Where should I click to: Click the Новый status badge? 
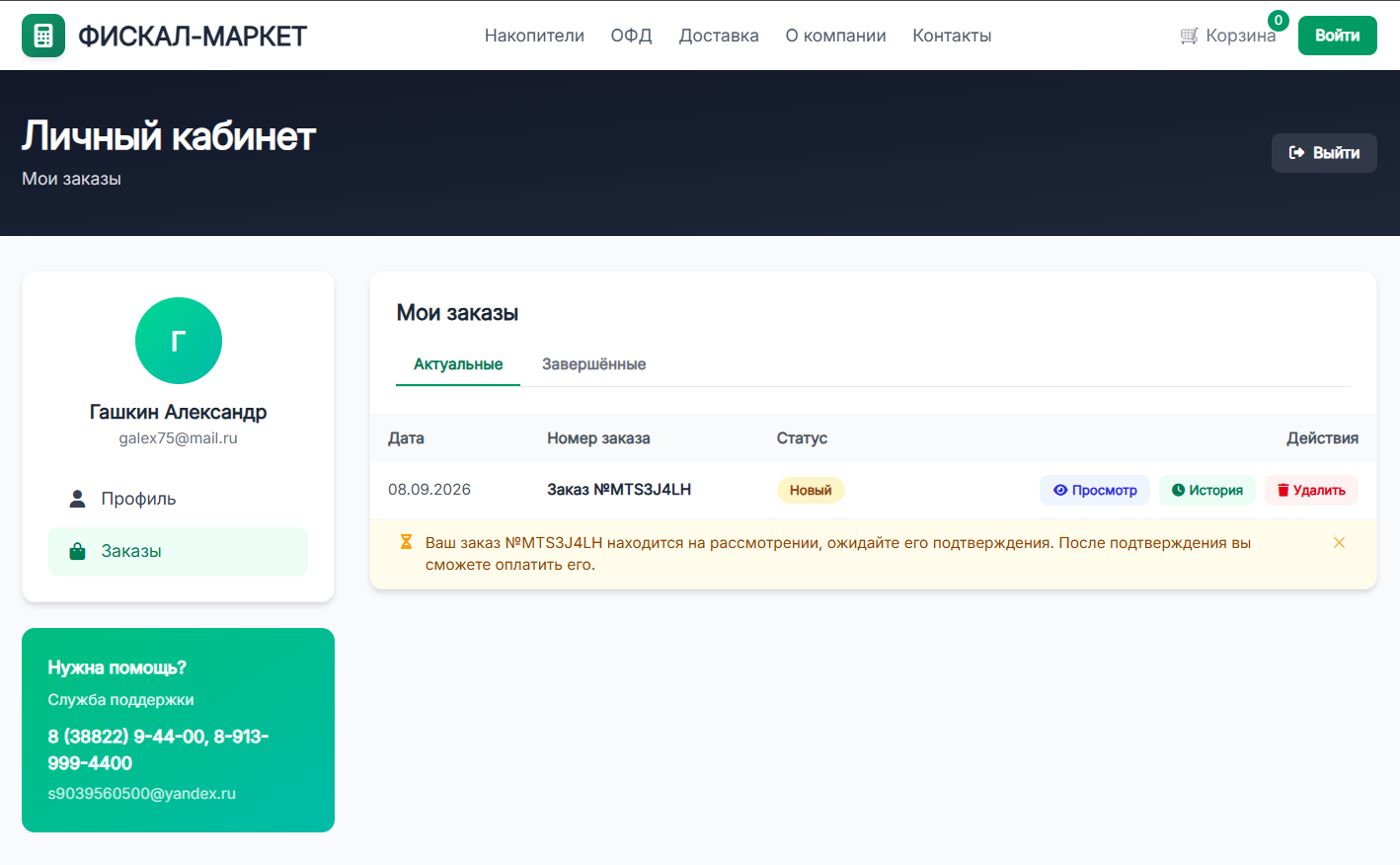pyautogui.click(x=811, y=491)
